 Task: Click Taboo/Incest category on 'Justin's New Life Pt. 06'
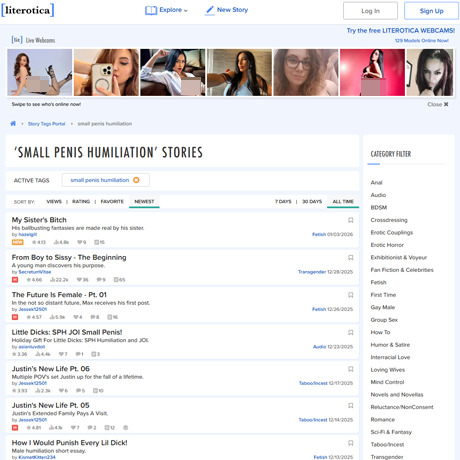click(313, 383)
